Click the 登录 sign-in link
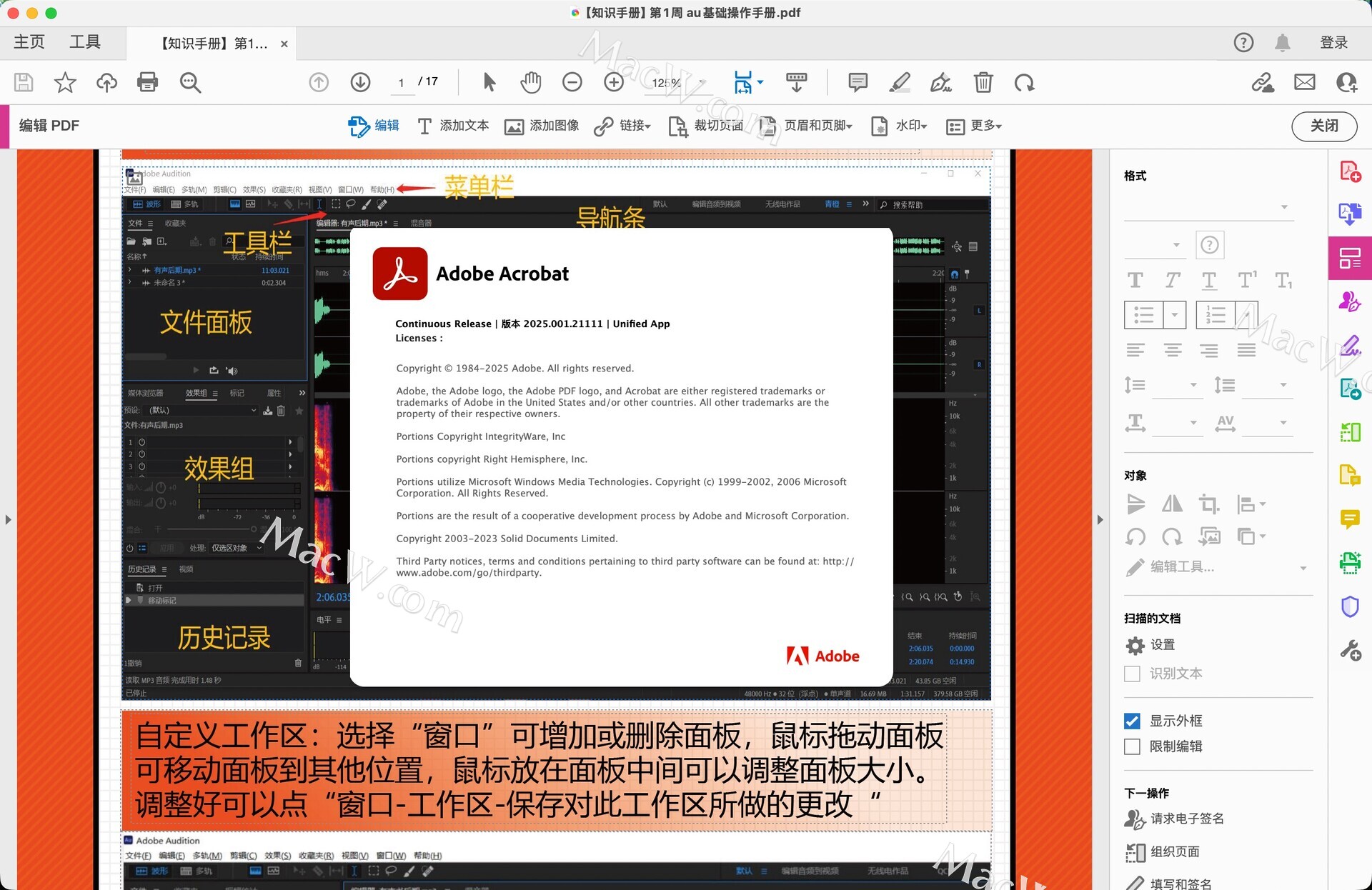 (x=1333, y=43)
